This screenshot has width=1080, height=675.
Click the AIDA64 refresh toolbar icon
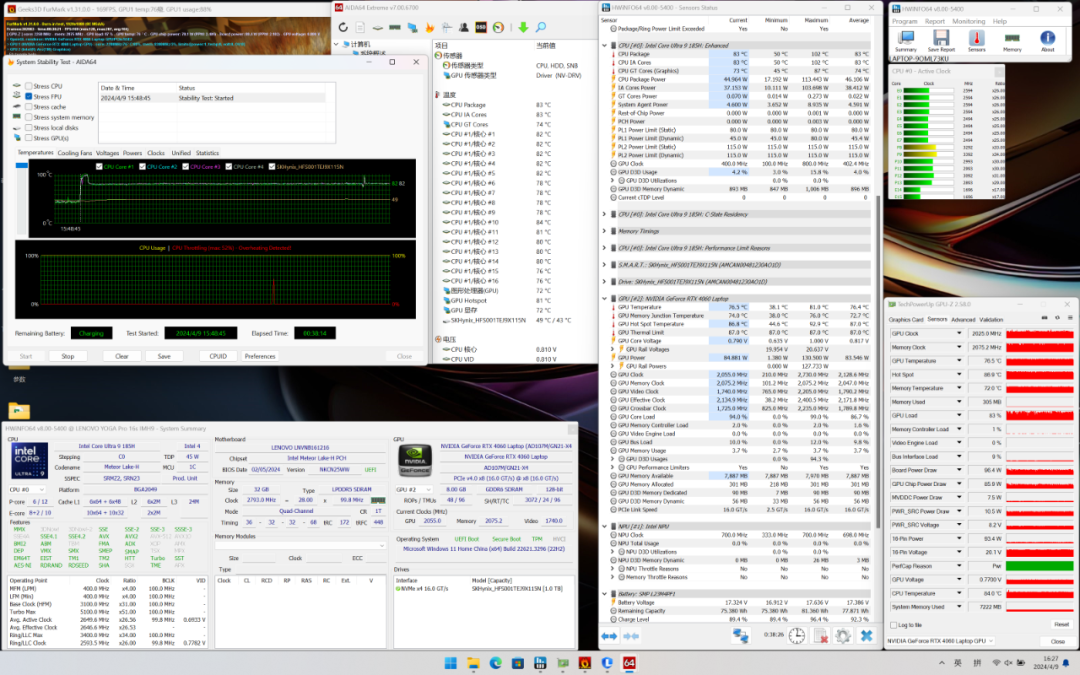pyautogui.click(x=343, y=28)
